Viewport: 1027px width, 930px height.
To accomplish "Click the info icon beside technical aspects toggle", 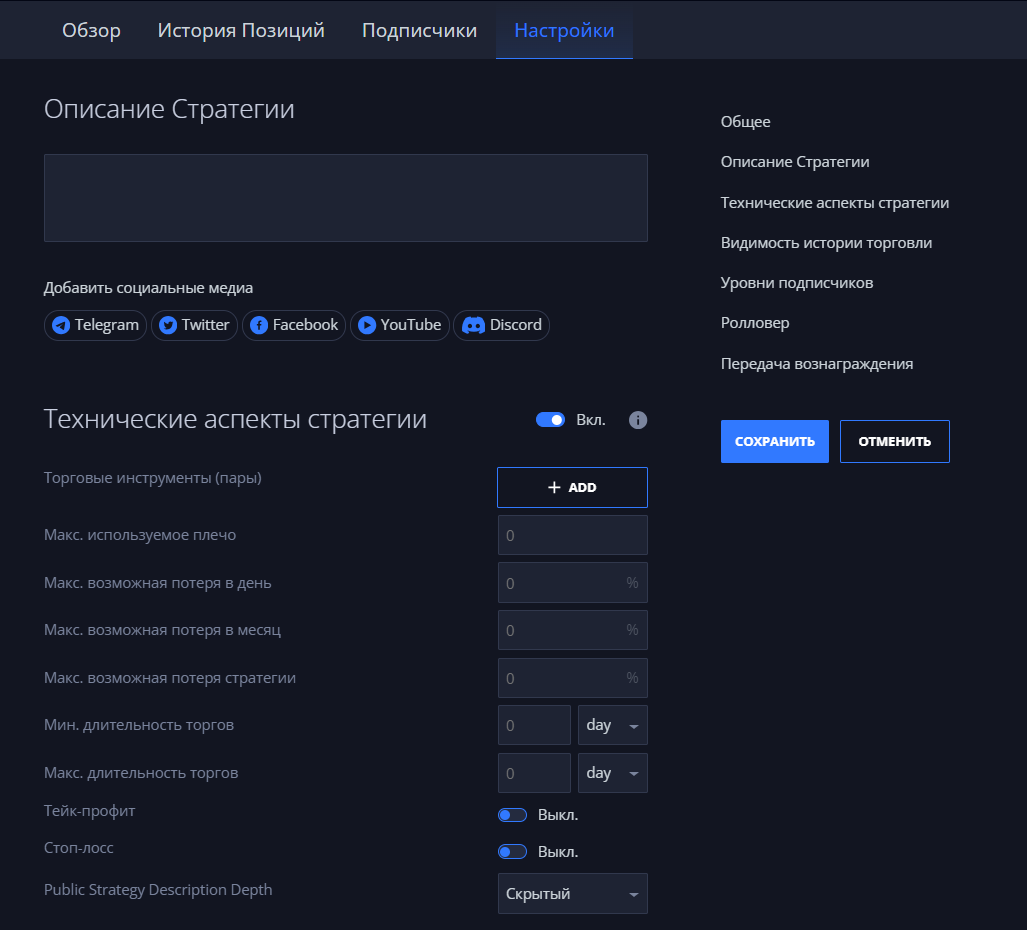I will click(x=638, y=420).
